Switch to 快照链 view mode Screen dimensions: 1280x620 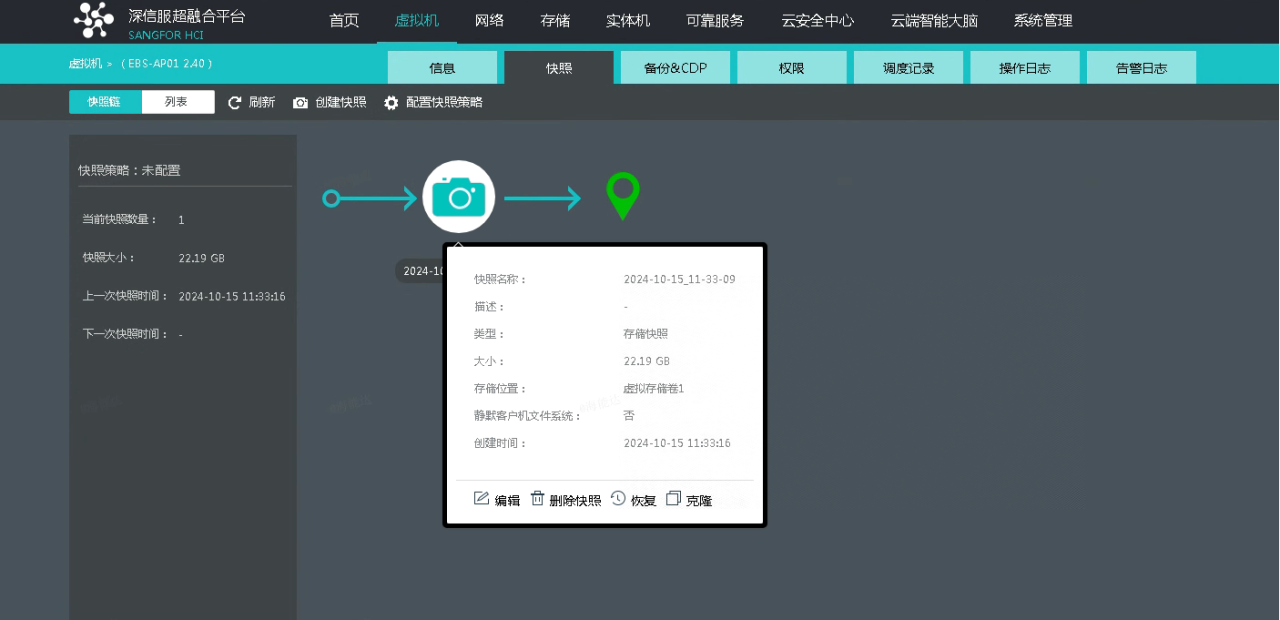point(104,102)
